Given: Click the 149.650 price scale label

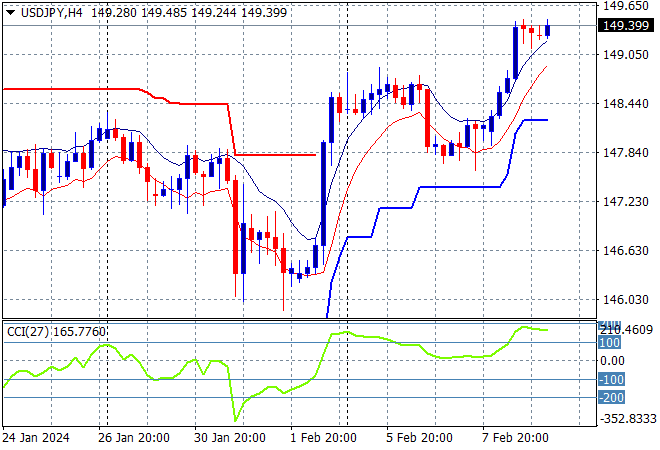Looking at the screenshot, I should pyautogui.click(x=626, y=6).
